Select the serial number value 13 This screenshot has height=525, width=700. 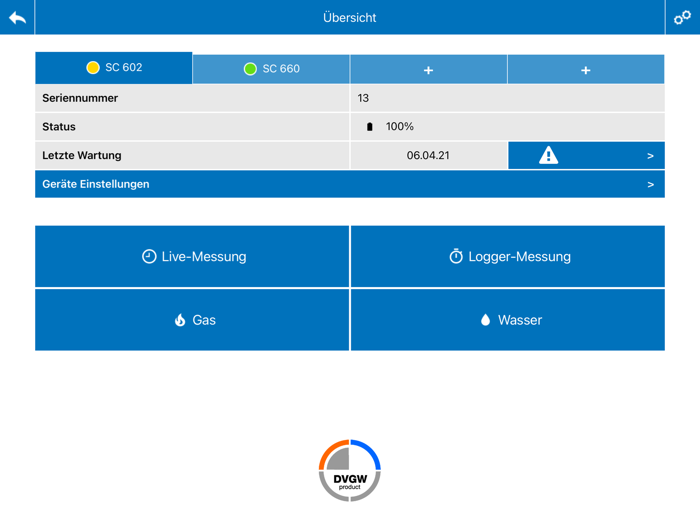point(363,98)
